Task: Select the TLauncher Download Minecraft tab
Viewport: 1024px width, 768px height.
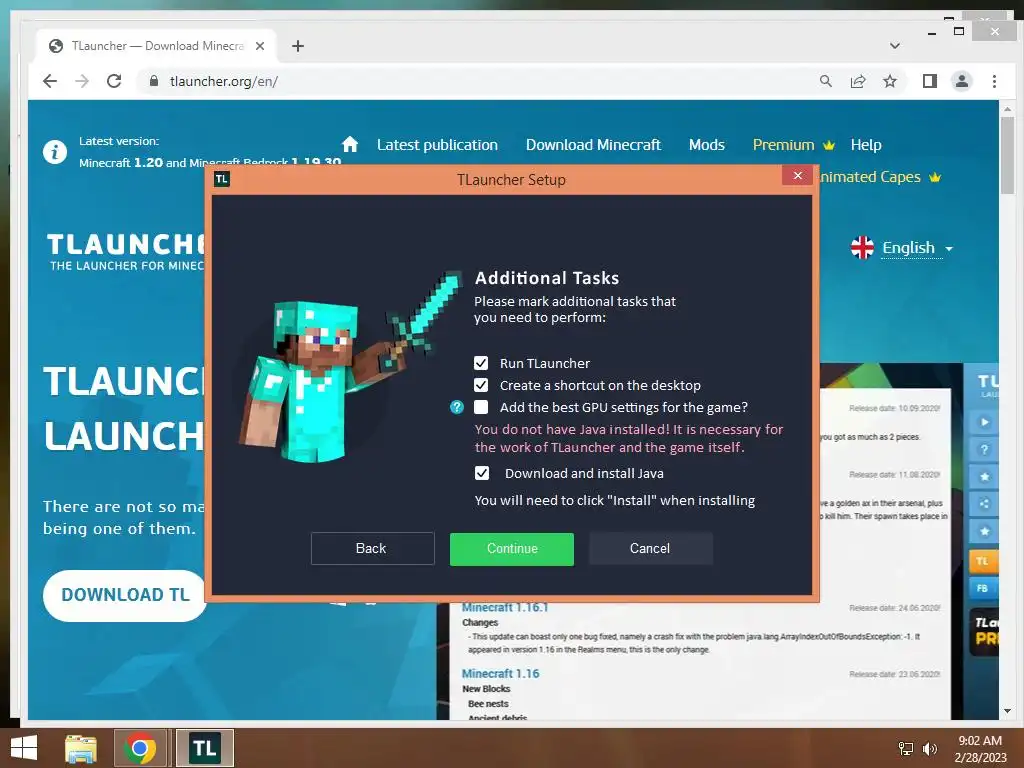Action: click(155, 46)
